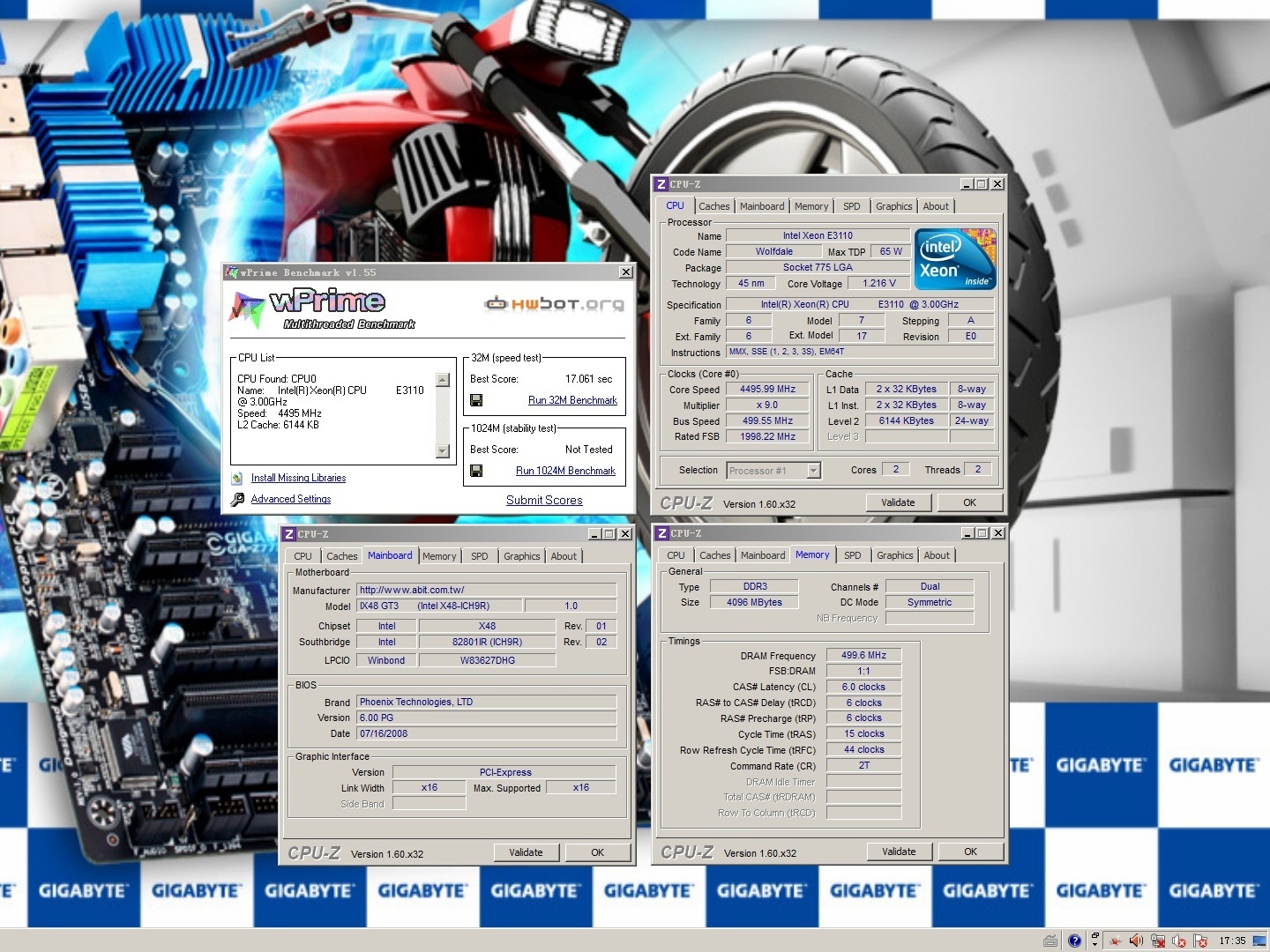Viewport: 1270px width, 952px height.
Task: Open the speaker volume tray icon
Action: pyautogui.click(x=1136, y=941)
